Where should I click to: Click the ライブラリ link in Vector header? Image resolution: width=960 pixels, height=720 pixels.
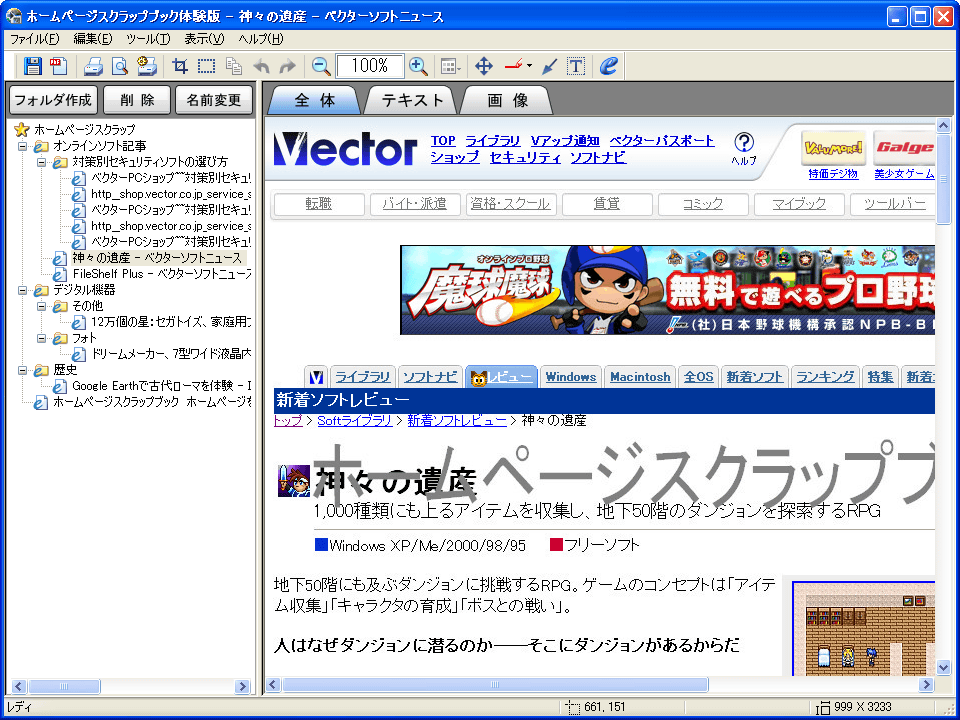tap(492, 141)
